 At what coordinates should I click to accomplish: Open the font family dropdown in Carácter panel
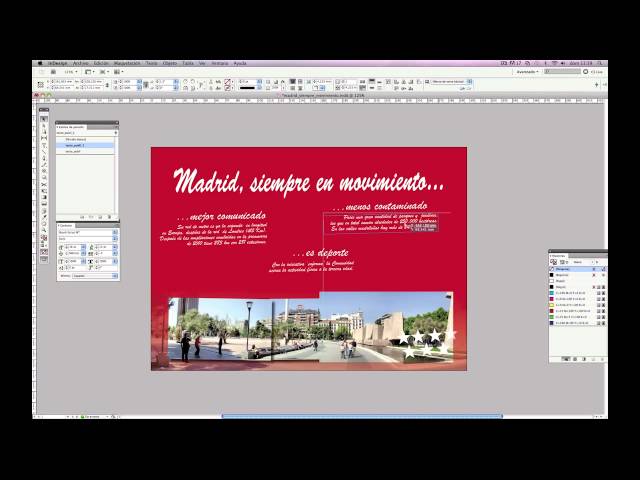[115, 232]
